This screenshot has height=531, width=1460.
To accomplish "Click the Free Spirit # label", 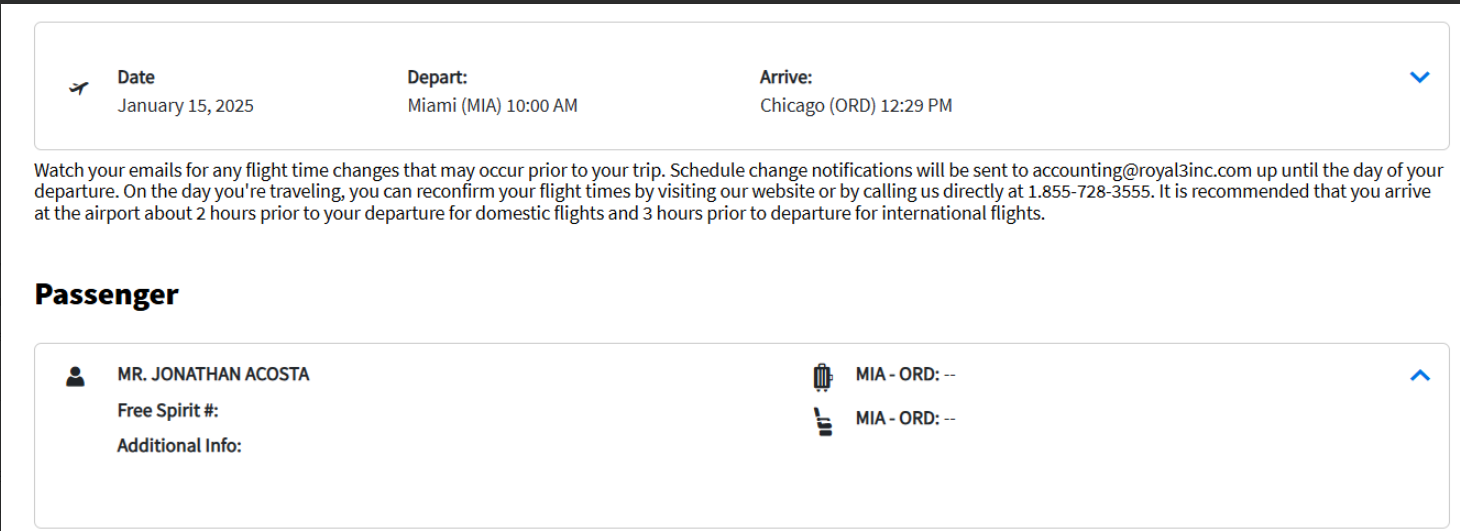I will pos(168,410).
